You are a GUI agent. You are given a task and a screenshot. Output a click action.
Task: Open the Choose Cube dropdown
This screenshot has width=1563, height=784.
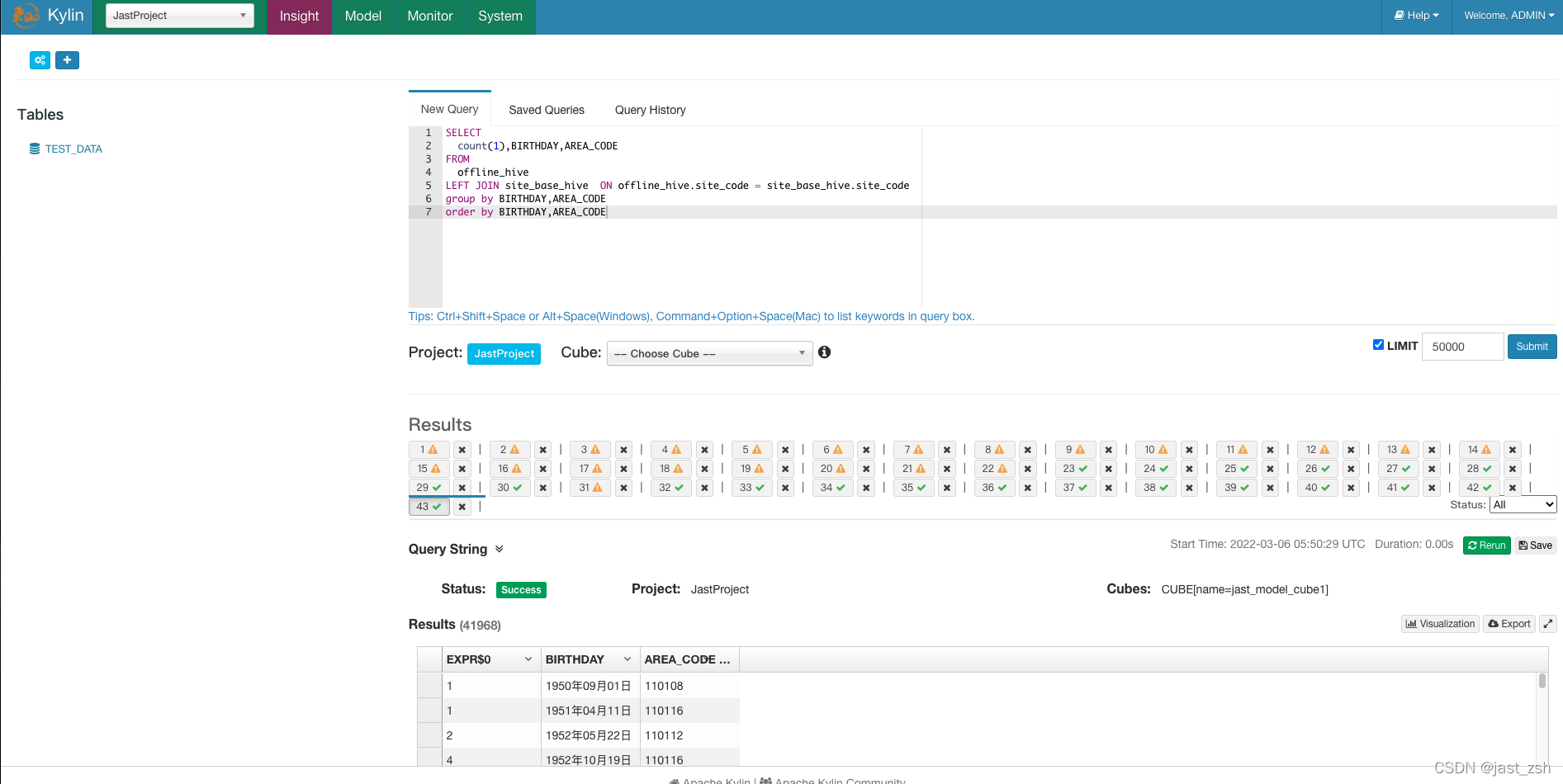point(709,353)
